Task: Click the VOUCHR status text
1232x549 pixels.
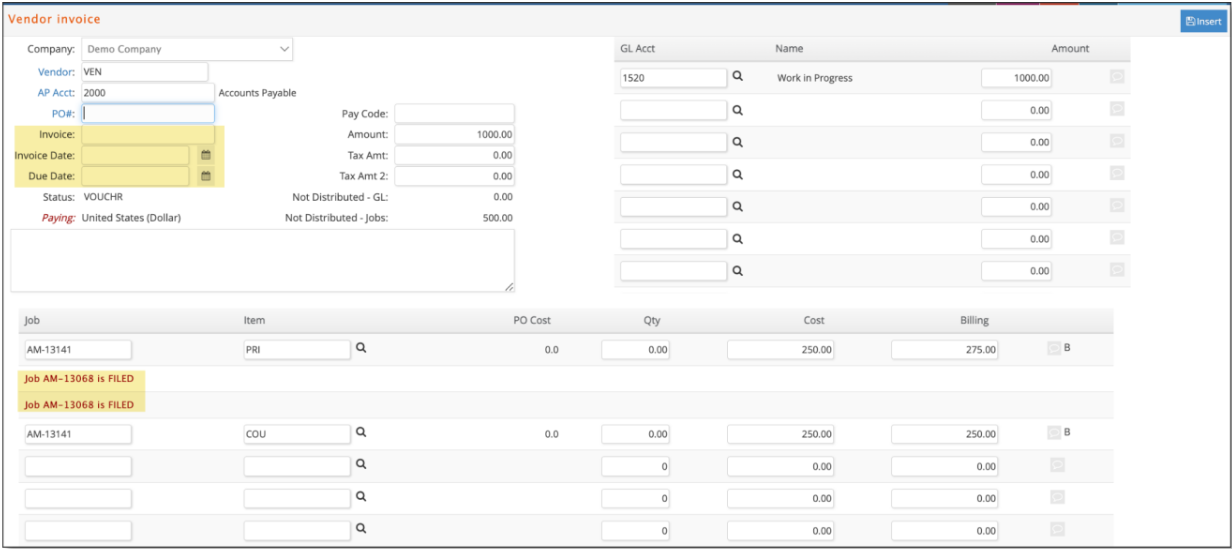Action: 102,197
